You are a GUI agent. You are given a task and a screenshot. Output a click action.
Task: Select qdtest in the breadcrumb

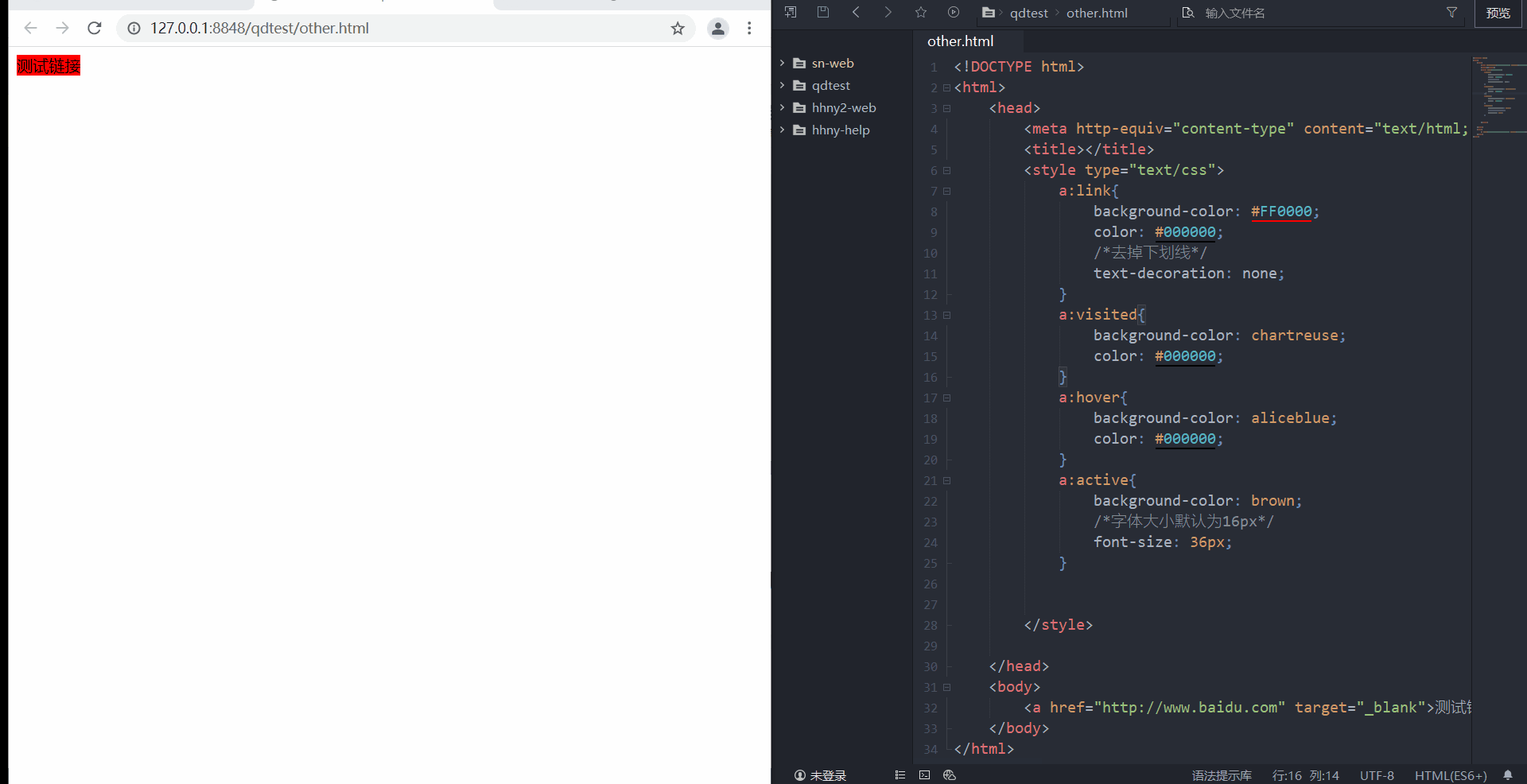1029,13
